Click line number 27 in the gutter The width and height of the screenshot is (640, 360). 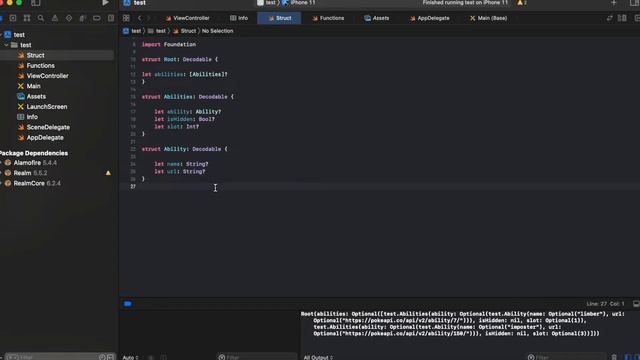click(x=133, y=187)
